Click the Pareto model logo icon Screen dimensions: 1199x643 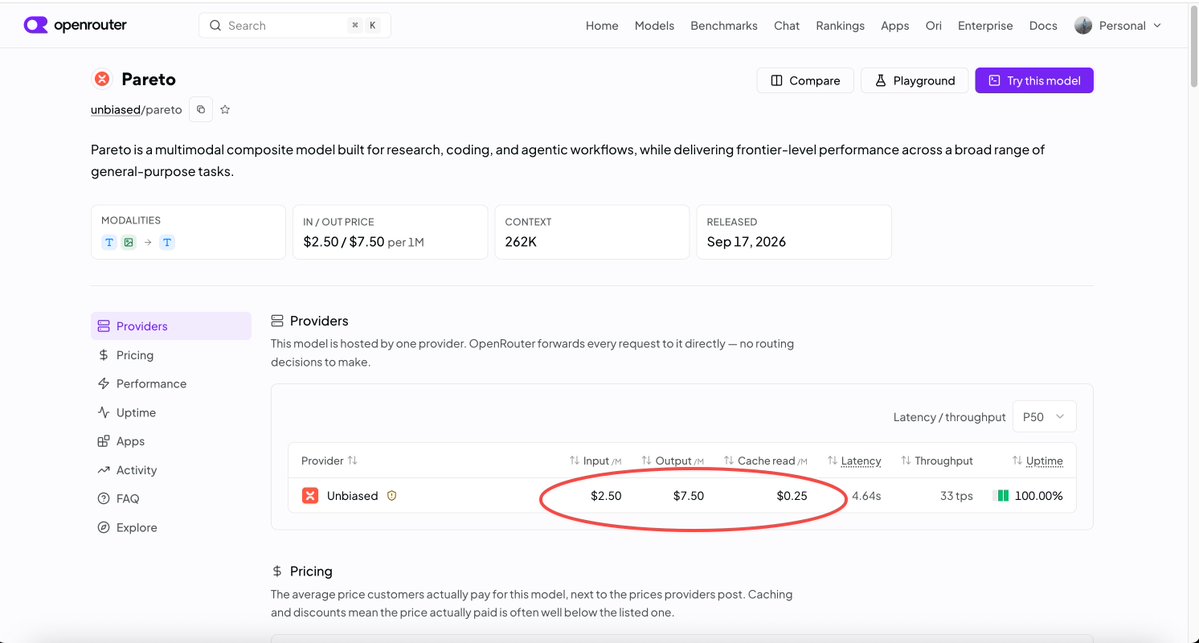click(102, 79)
